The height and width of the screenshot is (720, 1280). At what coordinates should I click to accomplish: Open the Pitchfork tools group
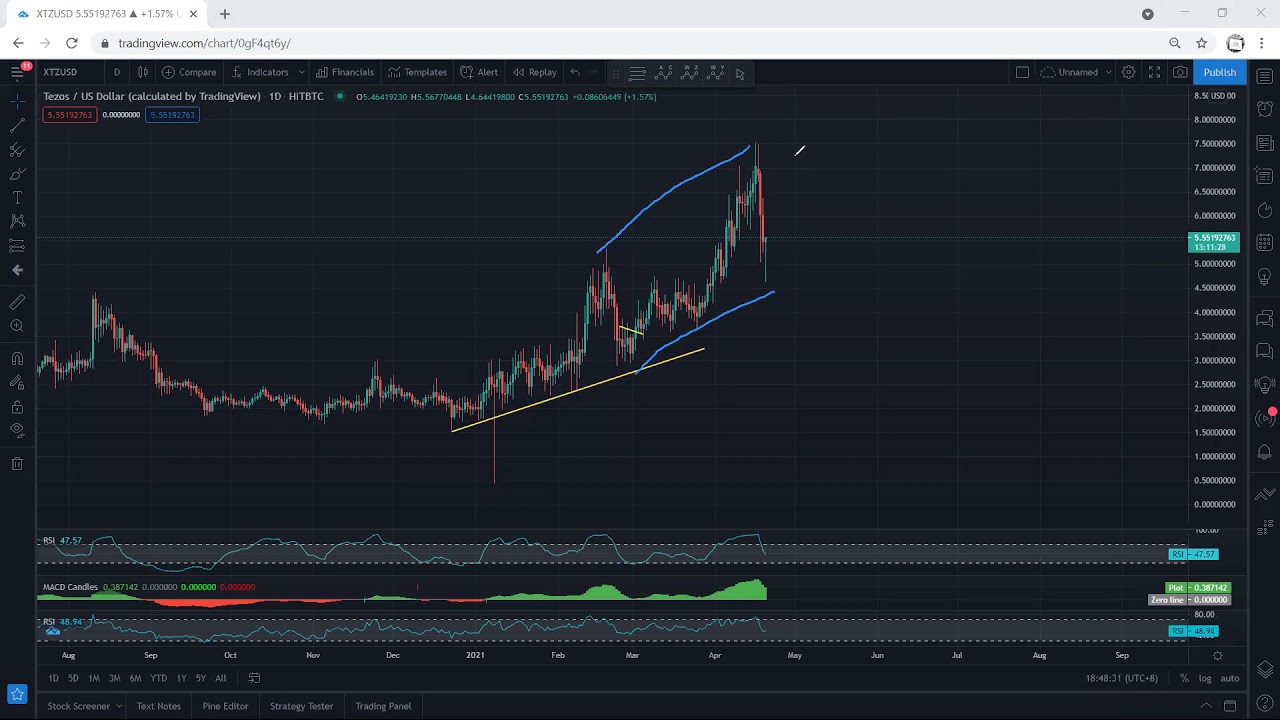pyautogui.click(x=17, y=150)
